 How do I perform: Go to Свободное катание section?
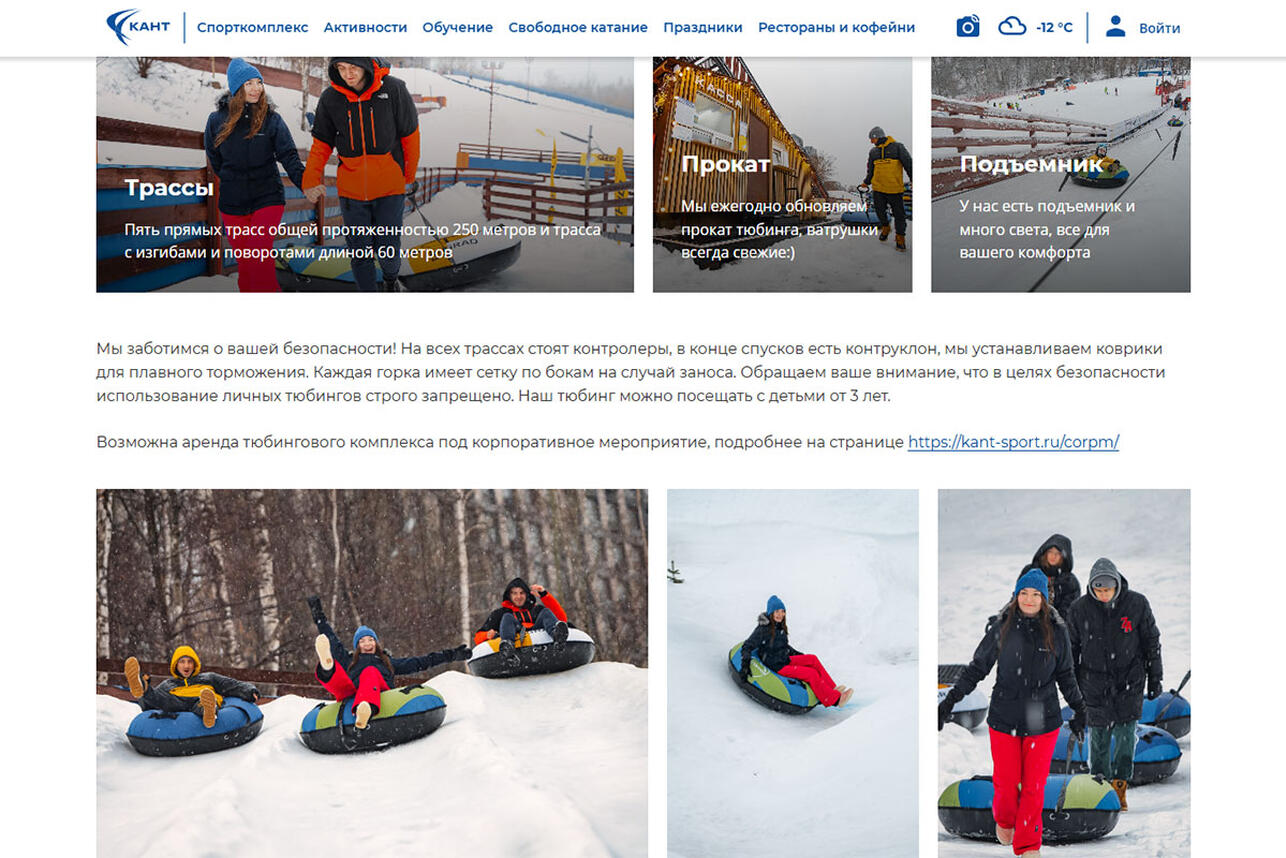[x=578, y=28]
